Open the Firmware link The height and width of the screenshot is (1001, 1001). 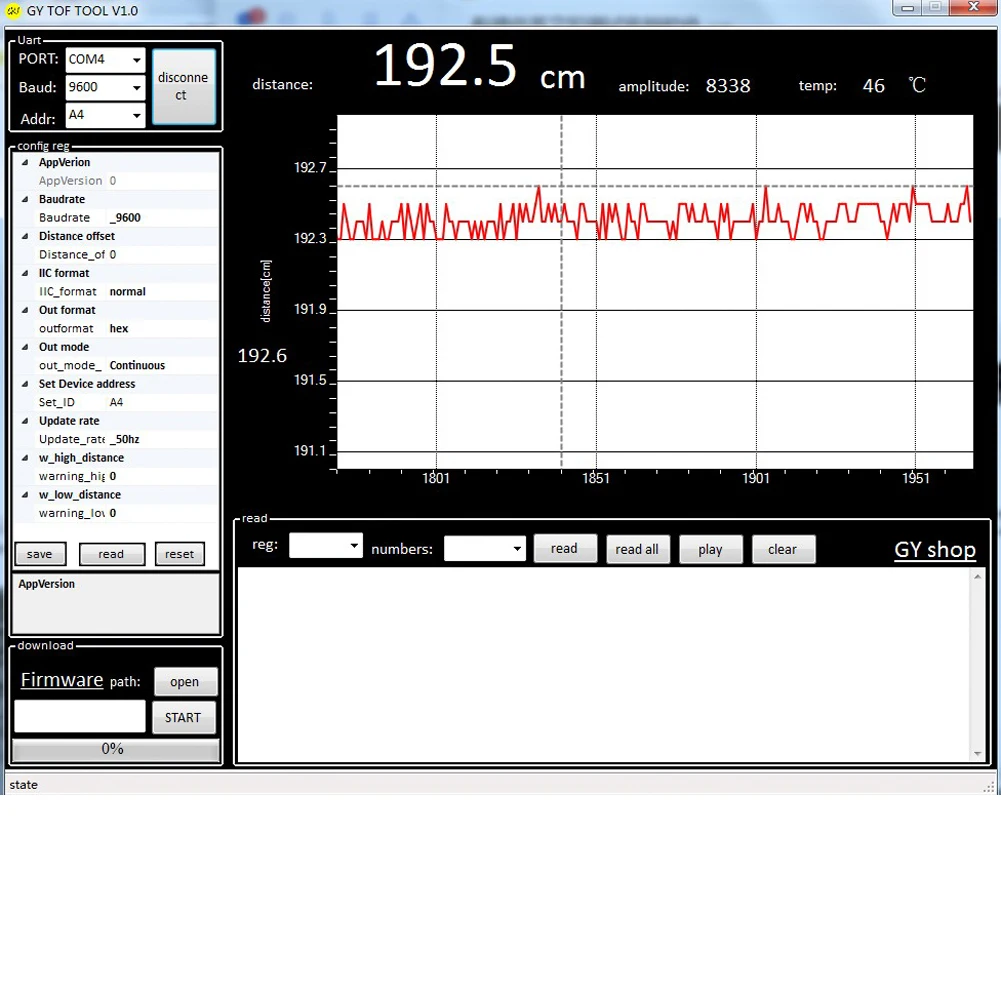tap(62, 680)
